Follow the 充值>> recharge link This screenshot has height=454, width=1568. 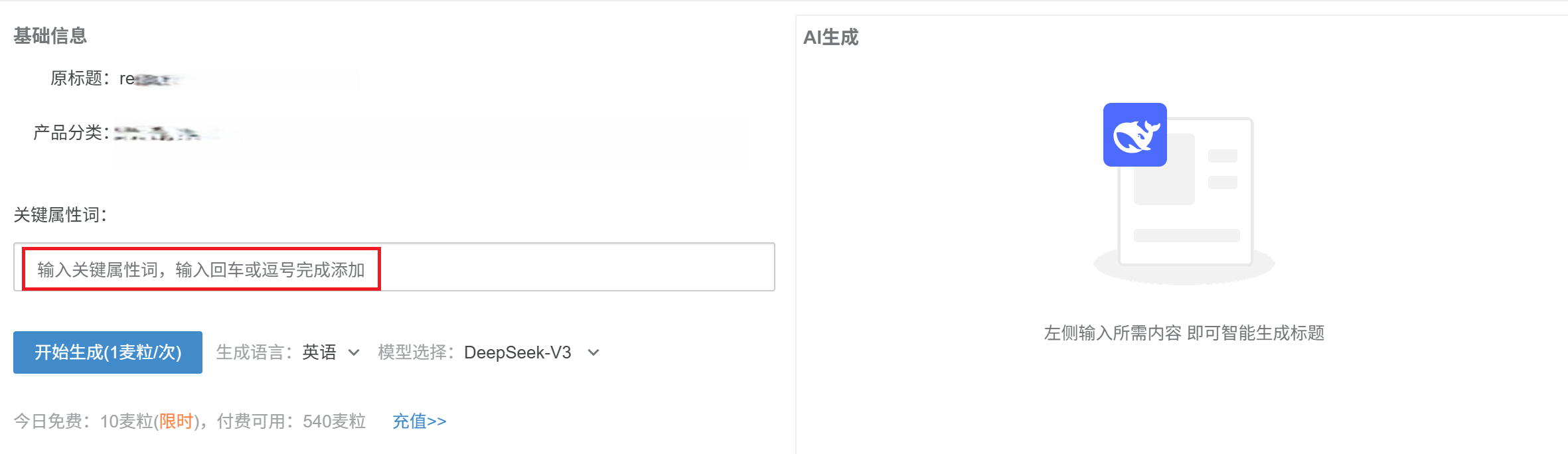(x=419, y=421)
